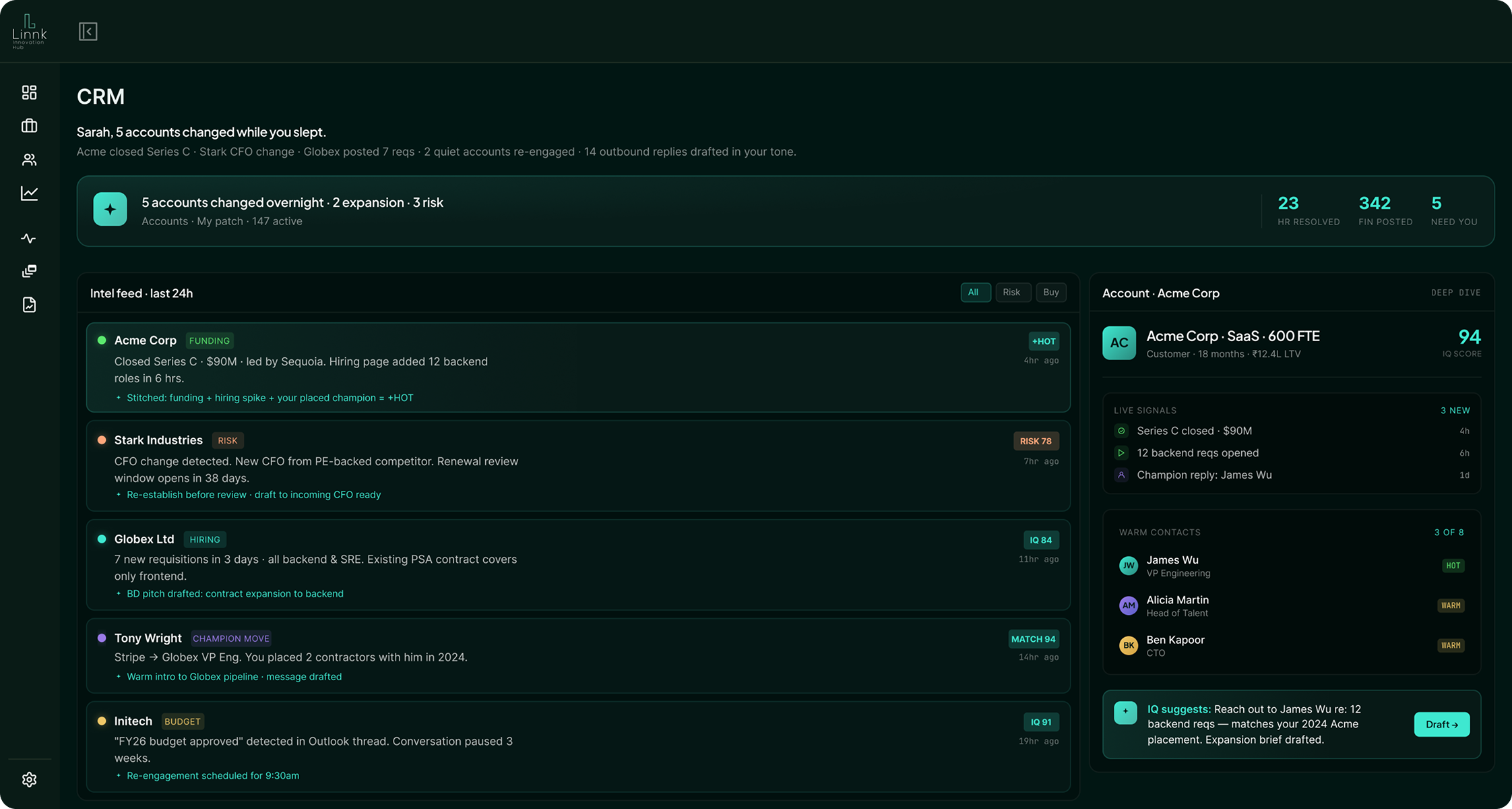Viewport: 1512px width, 809px height.
Task: Open the people icon in sidebar
Action: point(29,160)
